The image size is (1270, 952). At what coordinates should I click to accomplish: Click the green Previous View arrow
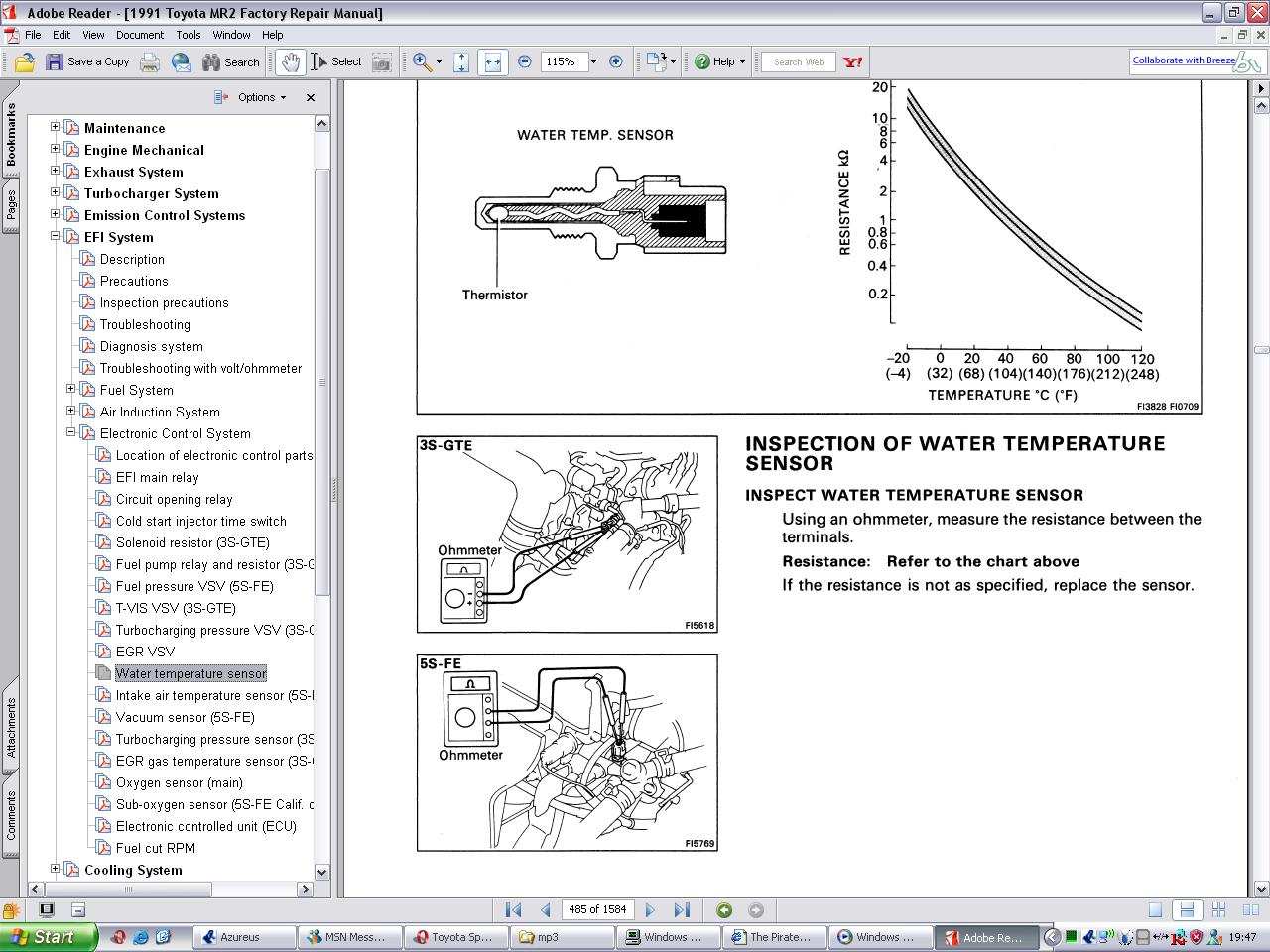pyautogui.click(x=724, y=910)
